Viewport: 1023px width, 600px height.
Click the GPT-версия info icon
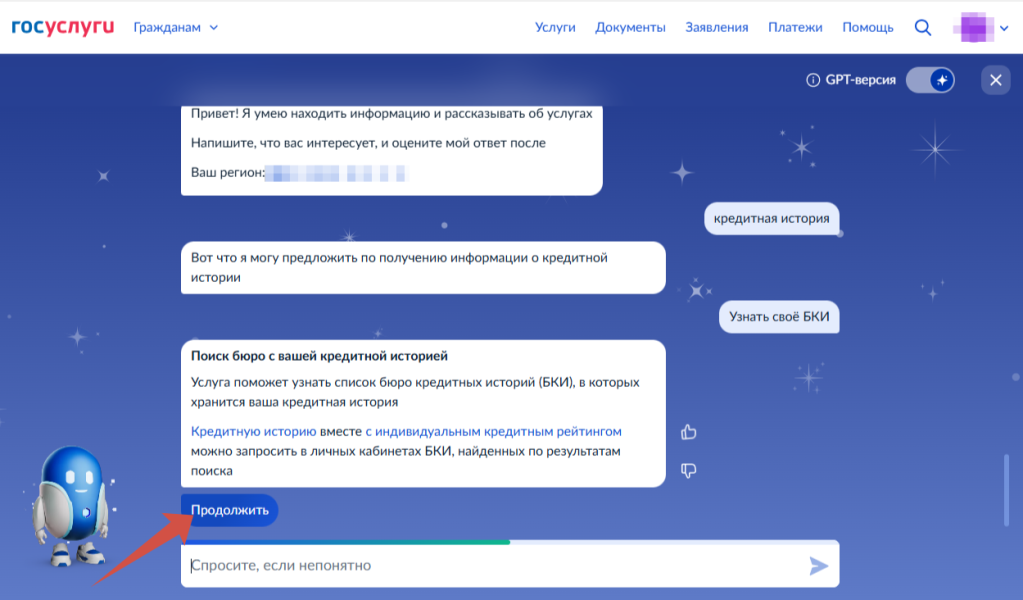coord(813,80)
